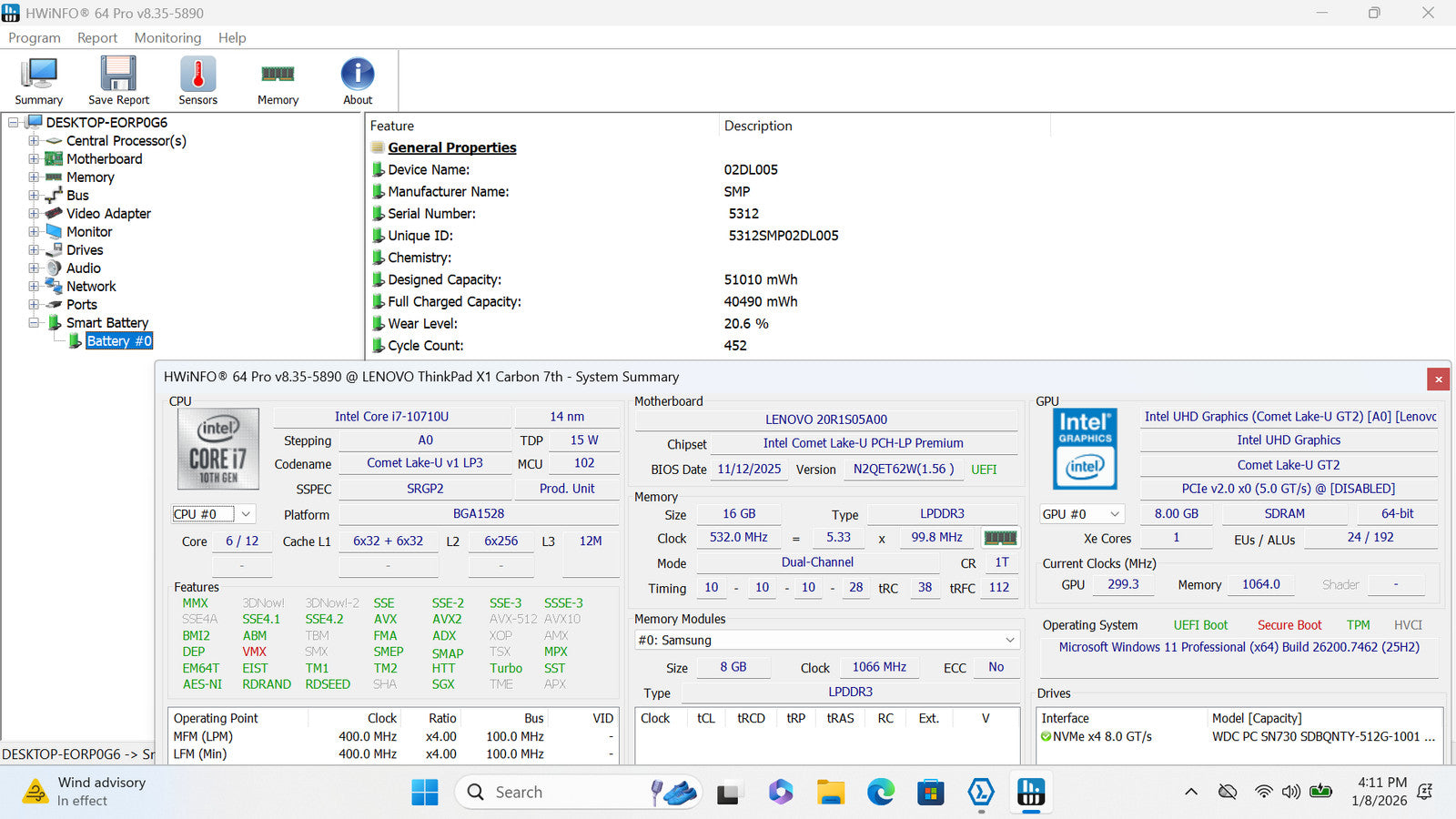Open HWiNFO icon in the taskbar
The height and width of the screenshot is (819, 1456).
pos(1030,793)
